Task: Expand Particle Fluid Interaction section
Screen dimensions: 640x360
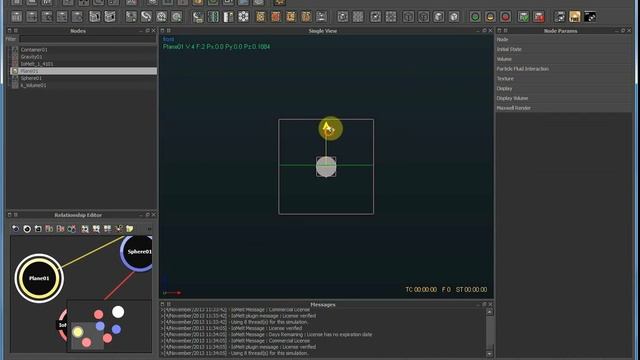Action: [564, 69]
